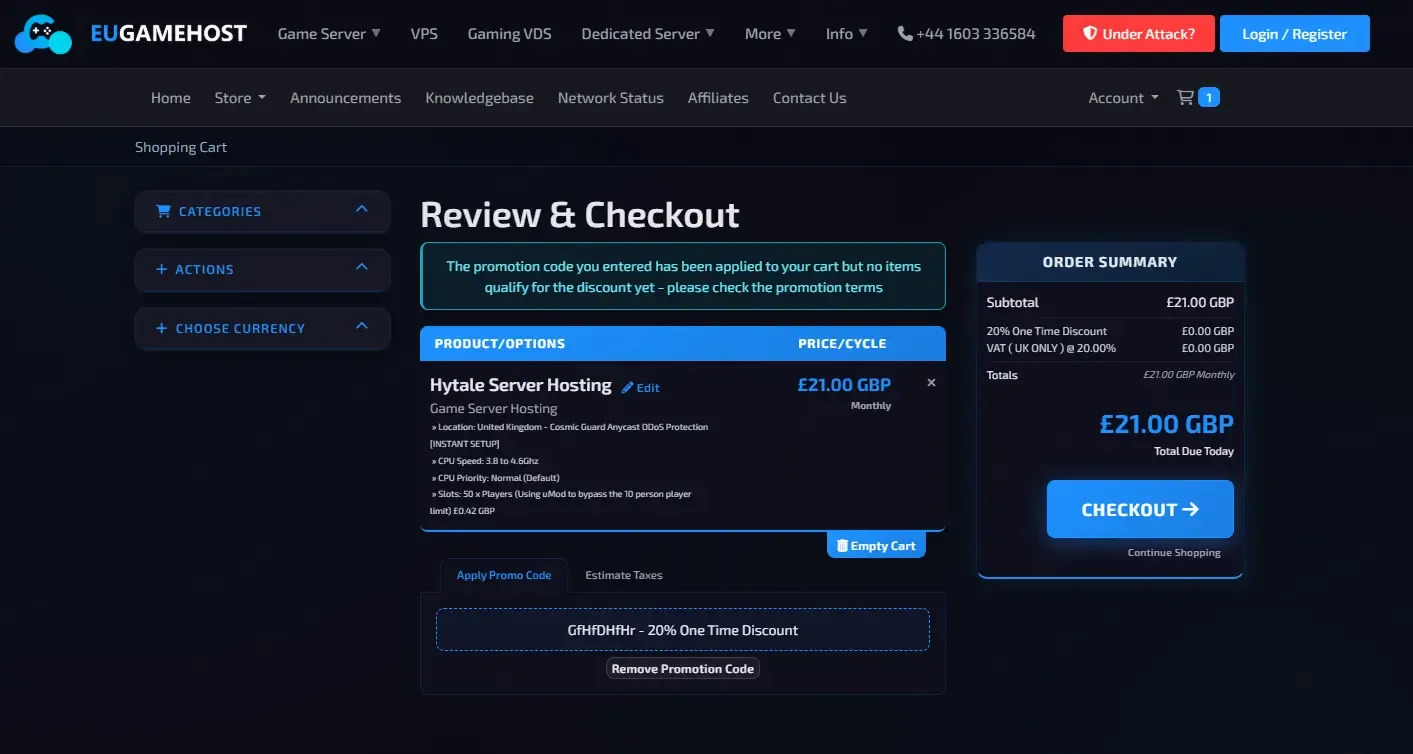
Task: Click the plus icon beside Choose Currency
Action: [162, 328]
